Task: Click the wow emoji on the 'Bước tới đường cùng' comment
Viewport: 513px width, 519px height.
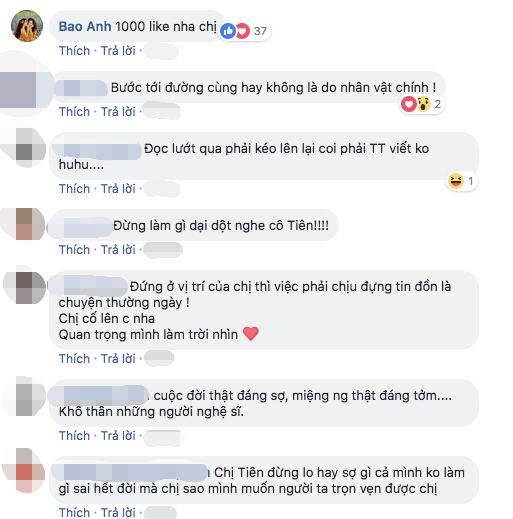Action: [423, 104]
